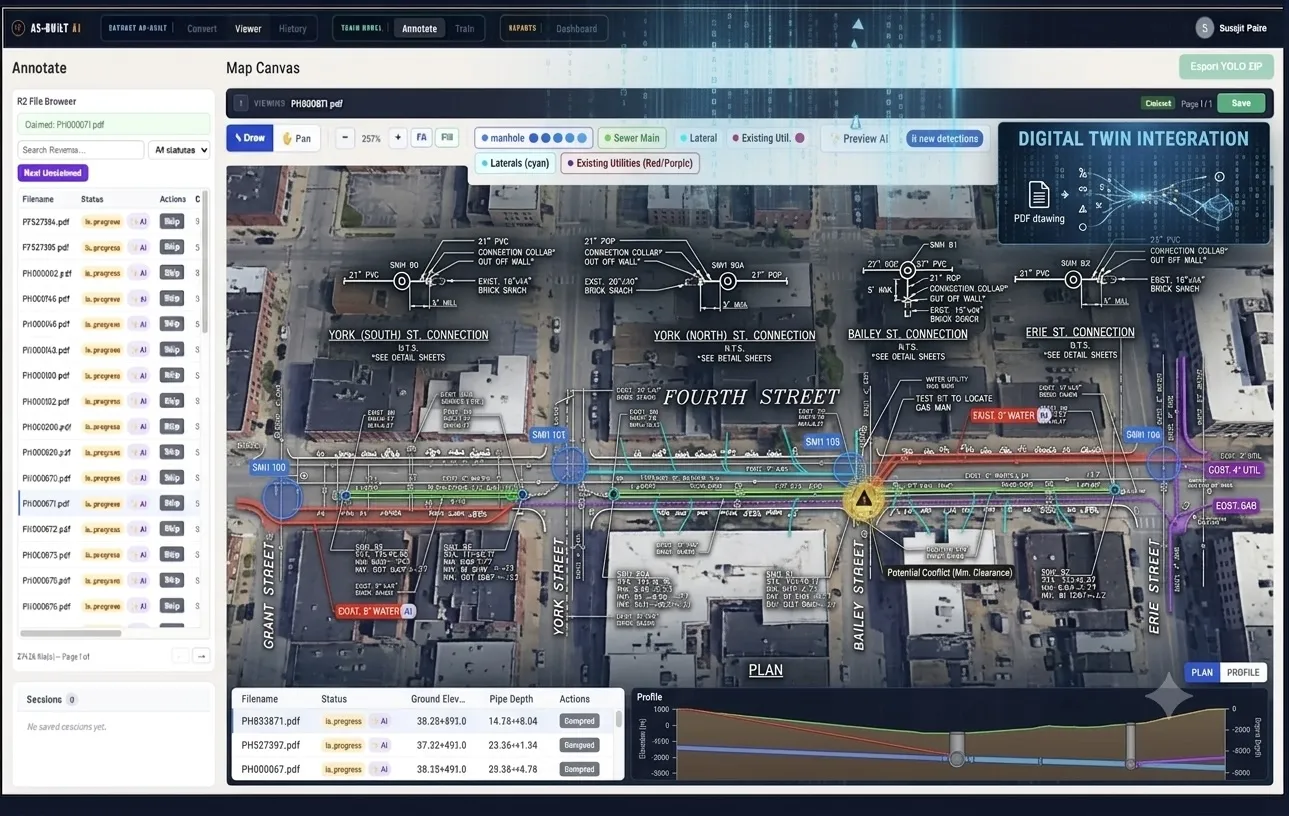Click the PDF drawing document icon

[x=1040, y=195]
